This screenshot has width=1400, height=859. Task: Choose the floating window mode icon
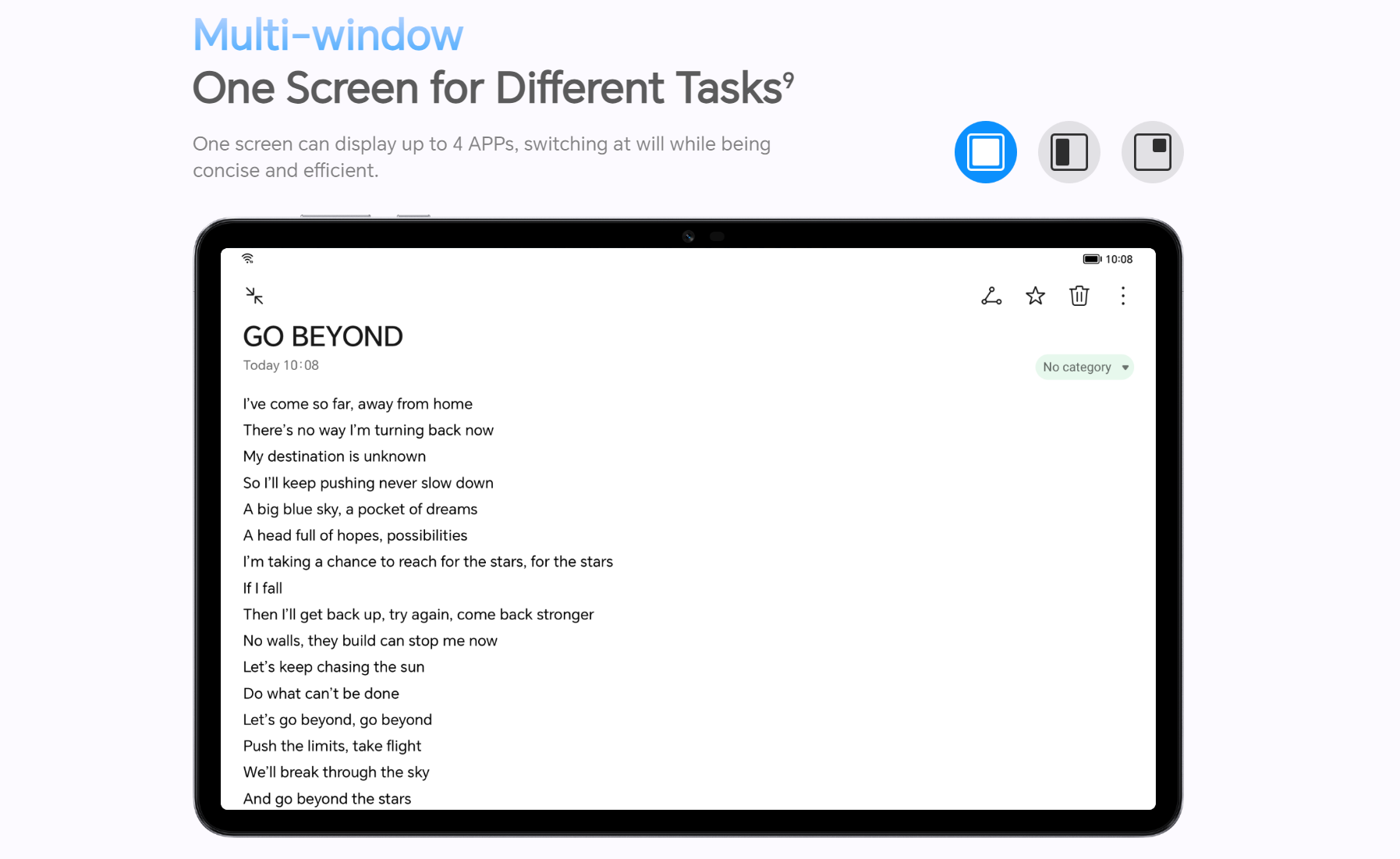coord(1152,152)
